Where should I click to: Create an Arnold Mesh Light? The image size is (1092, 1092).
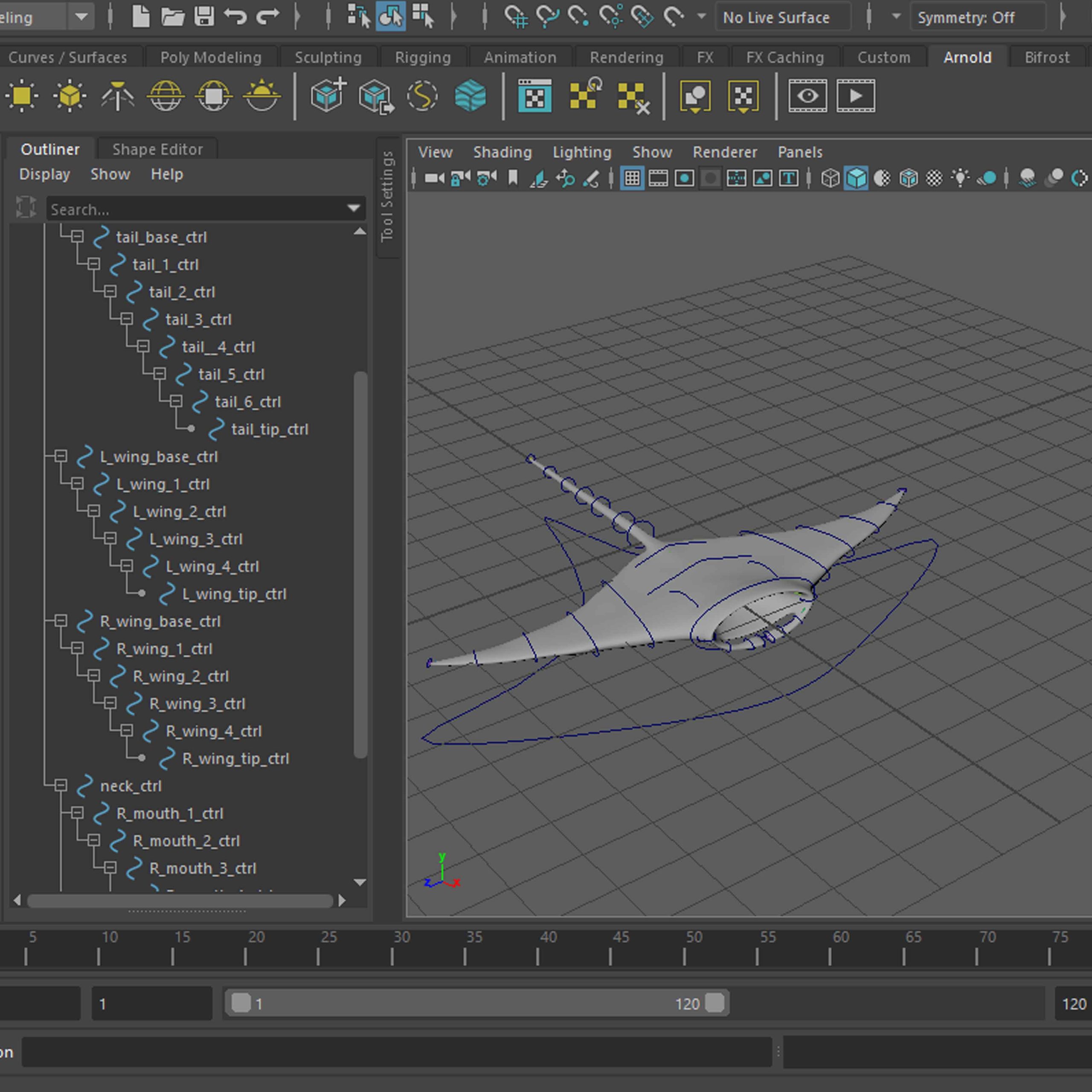point(70,96)
